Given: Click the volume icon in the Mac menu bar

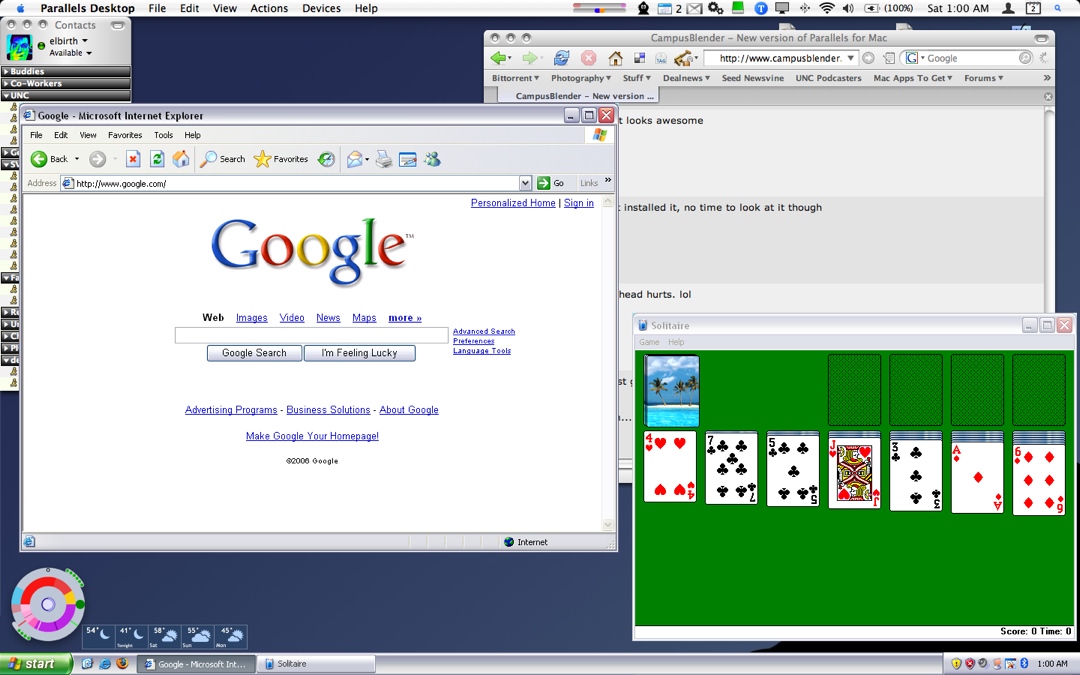Looking at the screenshot, I should coord(848,8).
